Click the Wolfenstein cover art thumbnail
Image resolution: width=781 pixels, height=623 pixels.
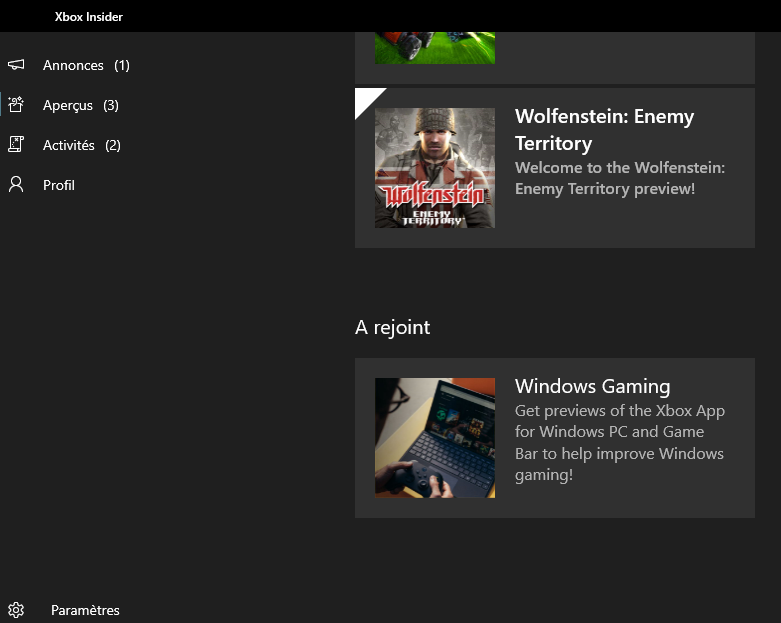(x=435, y=168)
